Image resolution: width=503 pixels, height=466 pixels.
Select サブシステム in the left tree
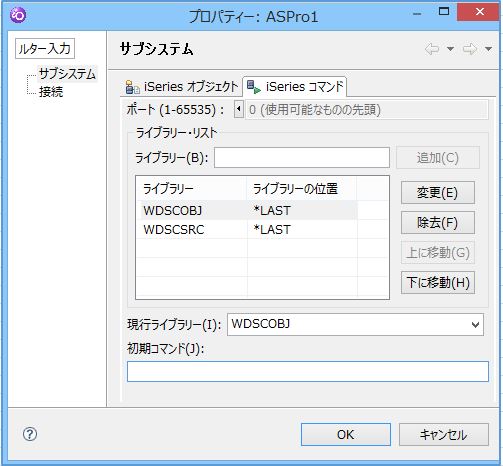67,74
